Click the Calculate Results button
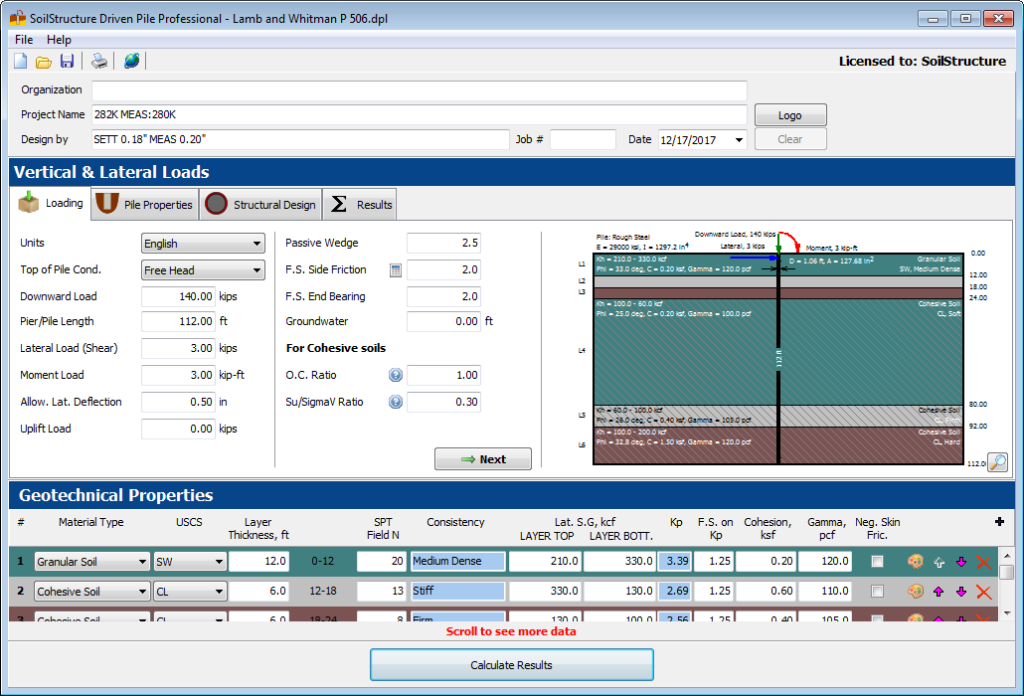This screenshot has height=696, width=1024. pyautogui.click(x=511, y=665)
